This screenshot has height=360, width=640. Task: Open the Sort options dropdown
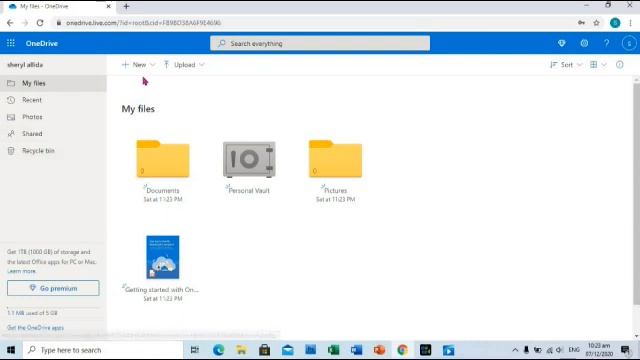click(x=566, y=64)
